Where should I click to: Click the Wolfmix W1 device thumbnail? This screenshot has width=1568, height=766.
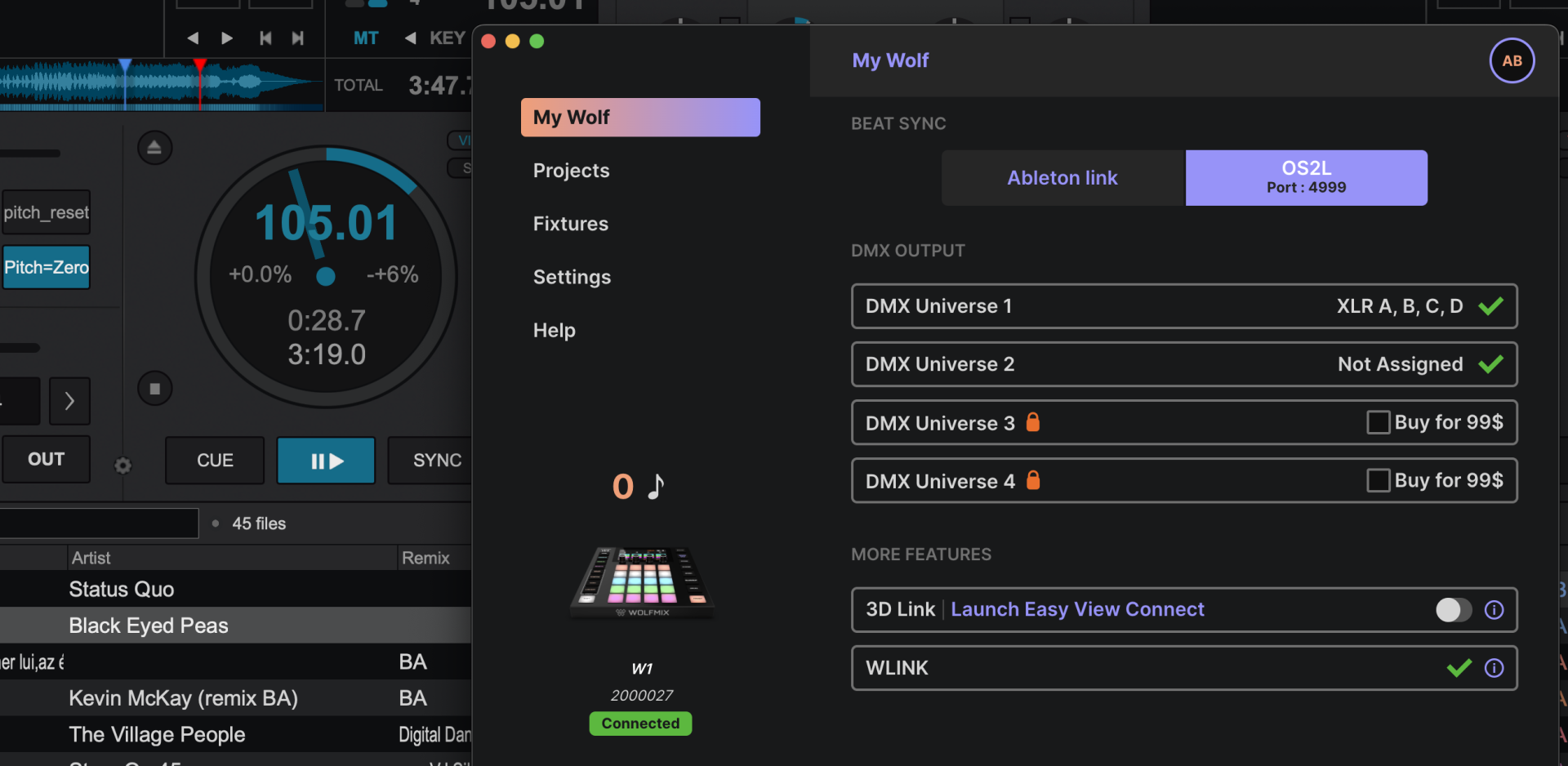(x=642, y=582)
